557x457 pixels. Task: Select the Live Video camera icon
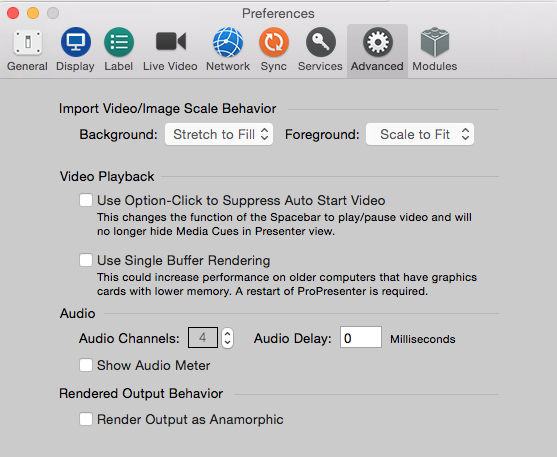(x=171, y=42)
